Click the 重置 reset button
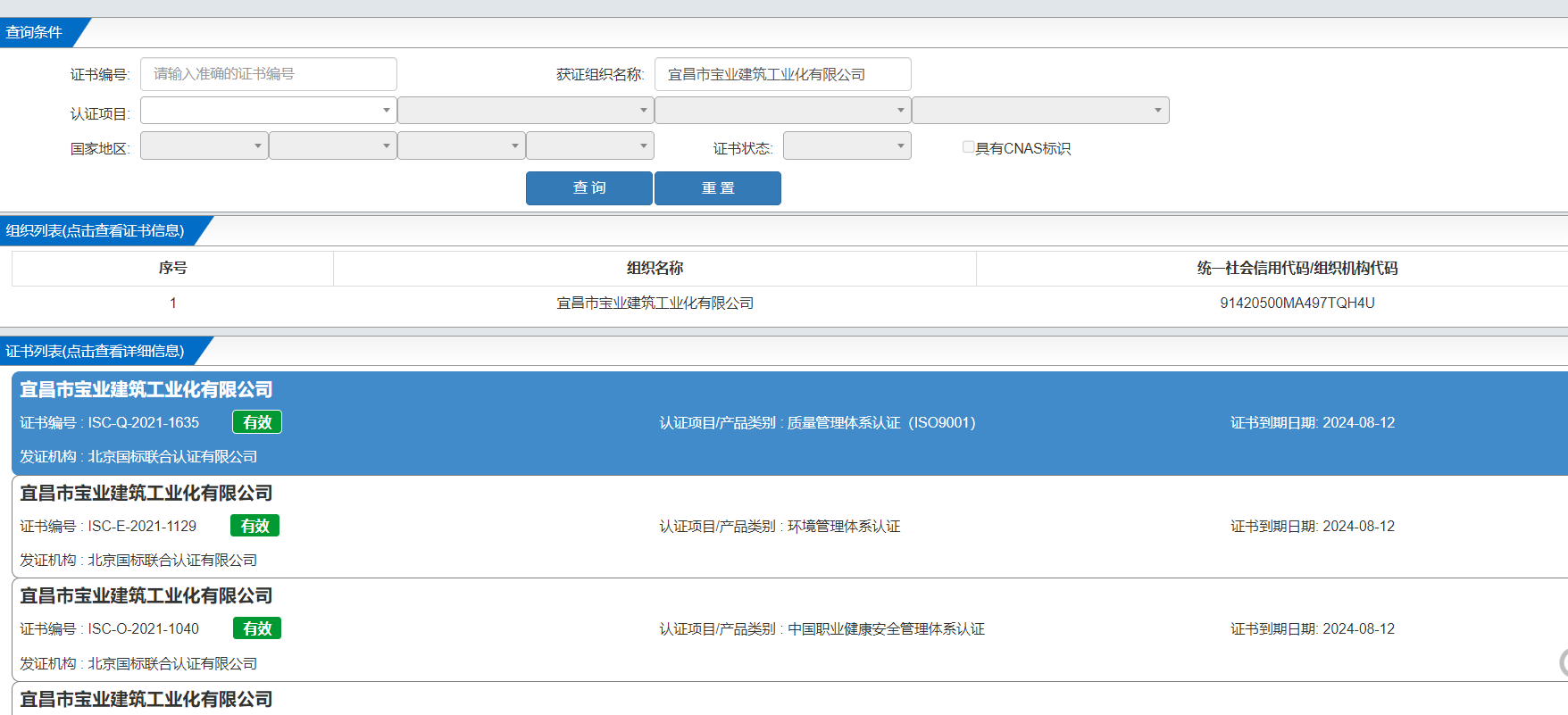The width and height of the screenshot is (1568, 715). point(718,188)
